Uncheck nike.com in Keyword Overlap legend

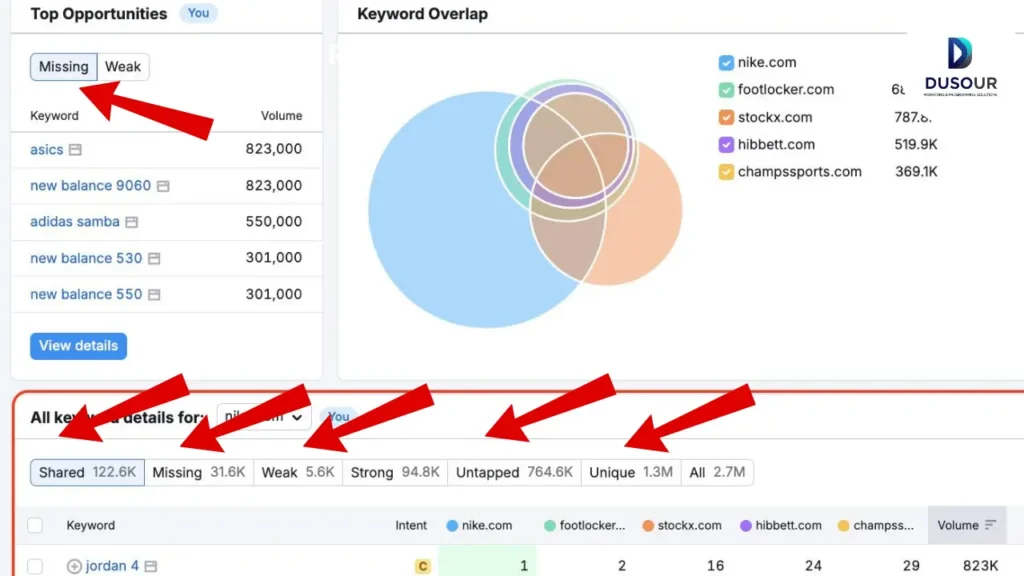[x=726, y=63]
